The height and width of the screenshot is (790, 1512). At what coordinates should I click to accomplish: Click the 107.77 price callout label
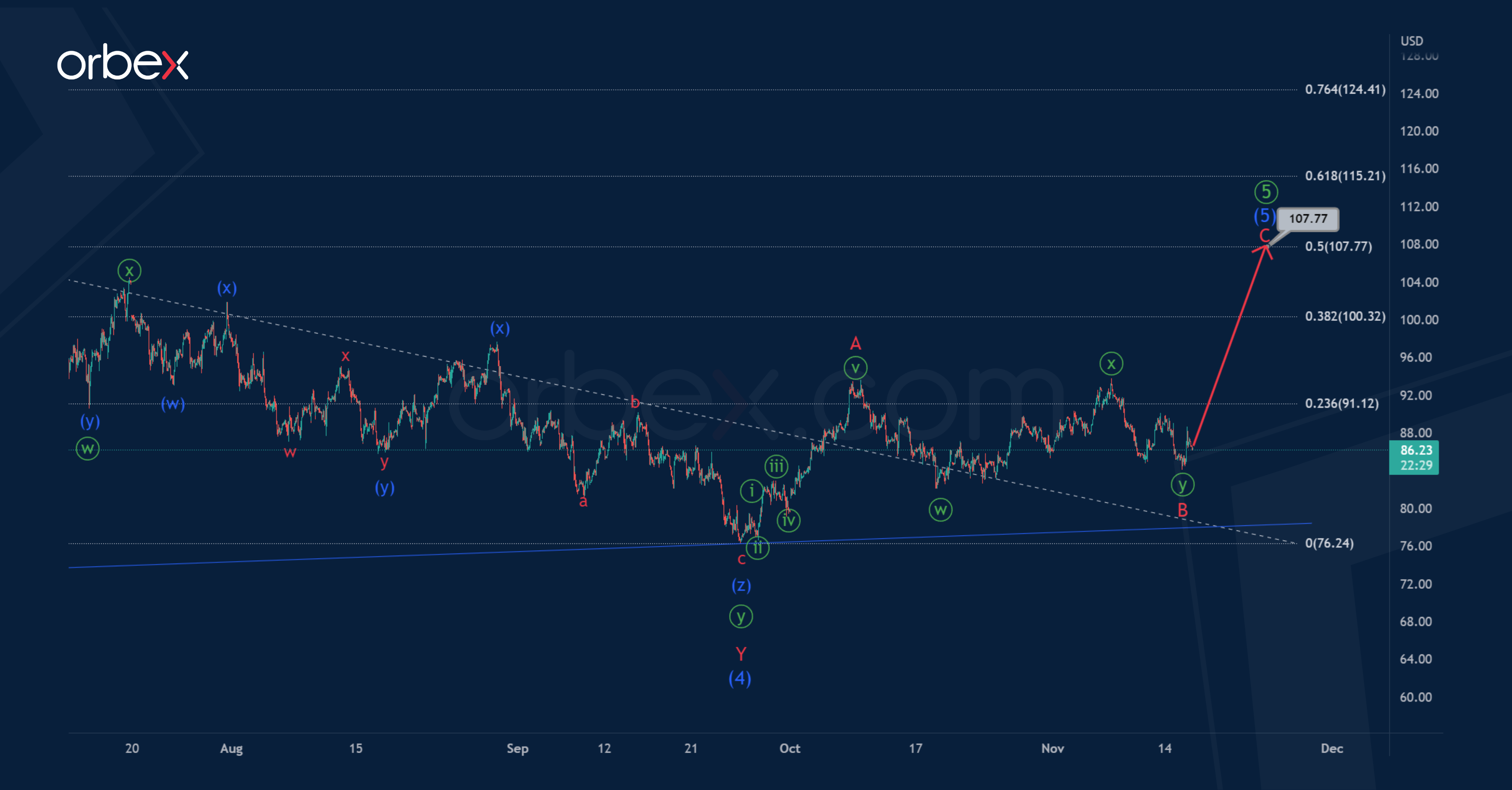pos(1307,219)
